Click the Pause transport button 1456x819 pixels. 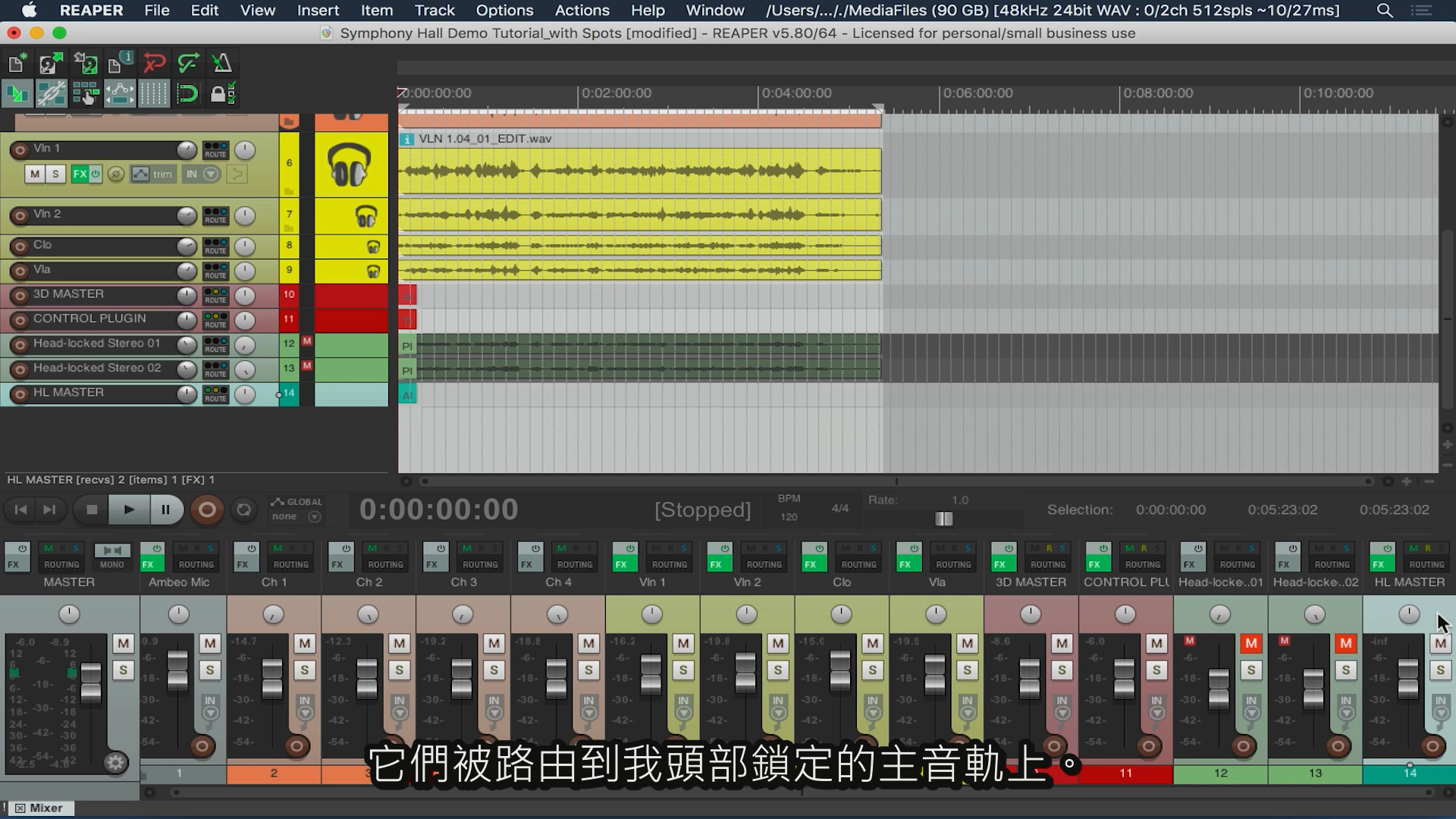[x=166, y=510]
